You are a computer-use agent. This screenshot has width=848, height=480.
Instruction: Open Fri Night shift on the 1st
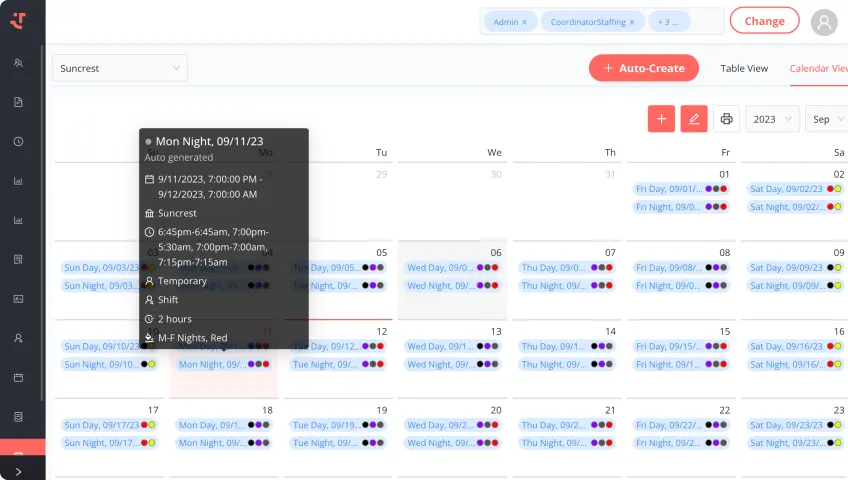[x=681, y=206]
